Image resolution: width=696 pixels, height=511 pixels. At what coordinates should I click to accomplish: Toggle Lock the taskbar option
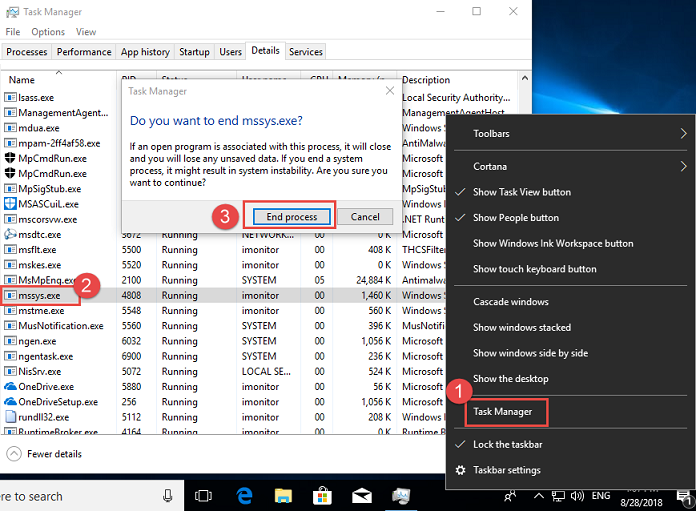tap(571, 444)
